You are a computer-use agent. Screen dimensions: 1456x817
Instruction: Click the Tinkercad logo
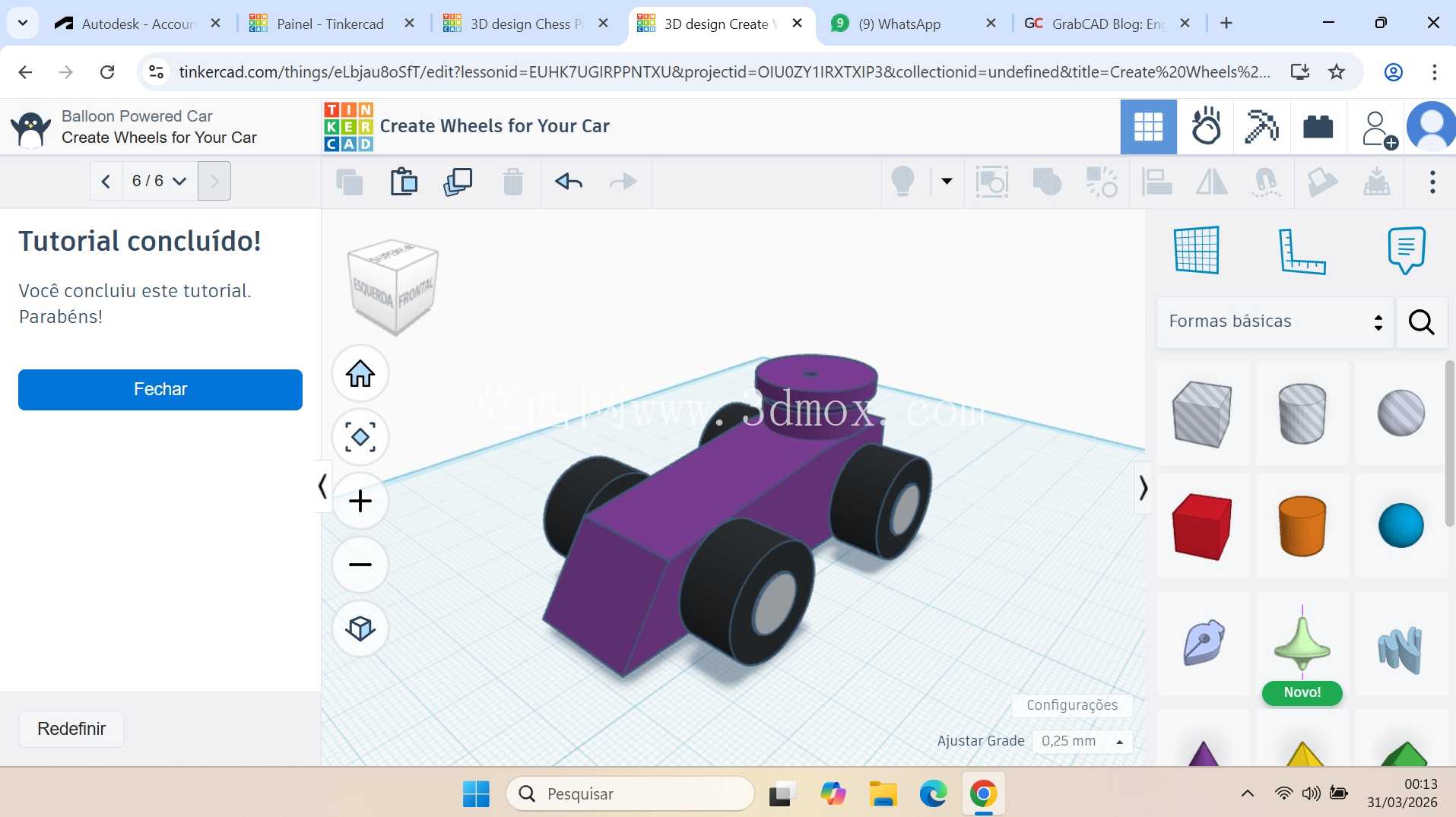(348, 127)
